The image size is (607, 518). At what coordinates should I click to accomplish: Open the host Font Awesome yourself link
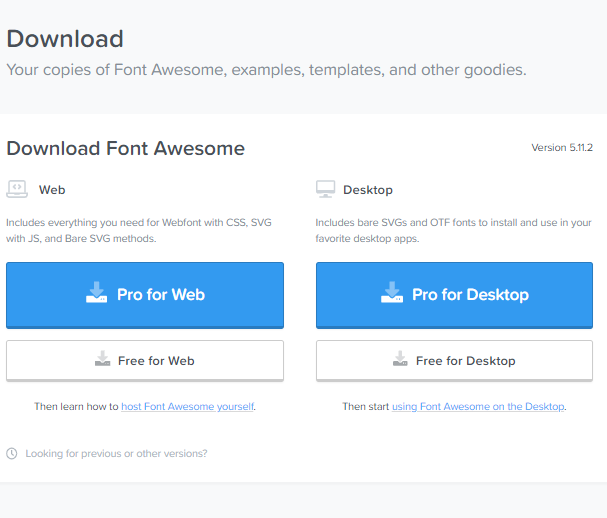(188, 407)
